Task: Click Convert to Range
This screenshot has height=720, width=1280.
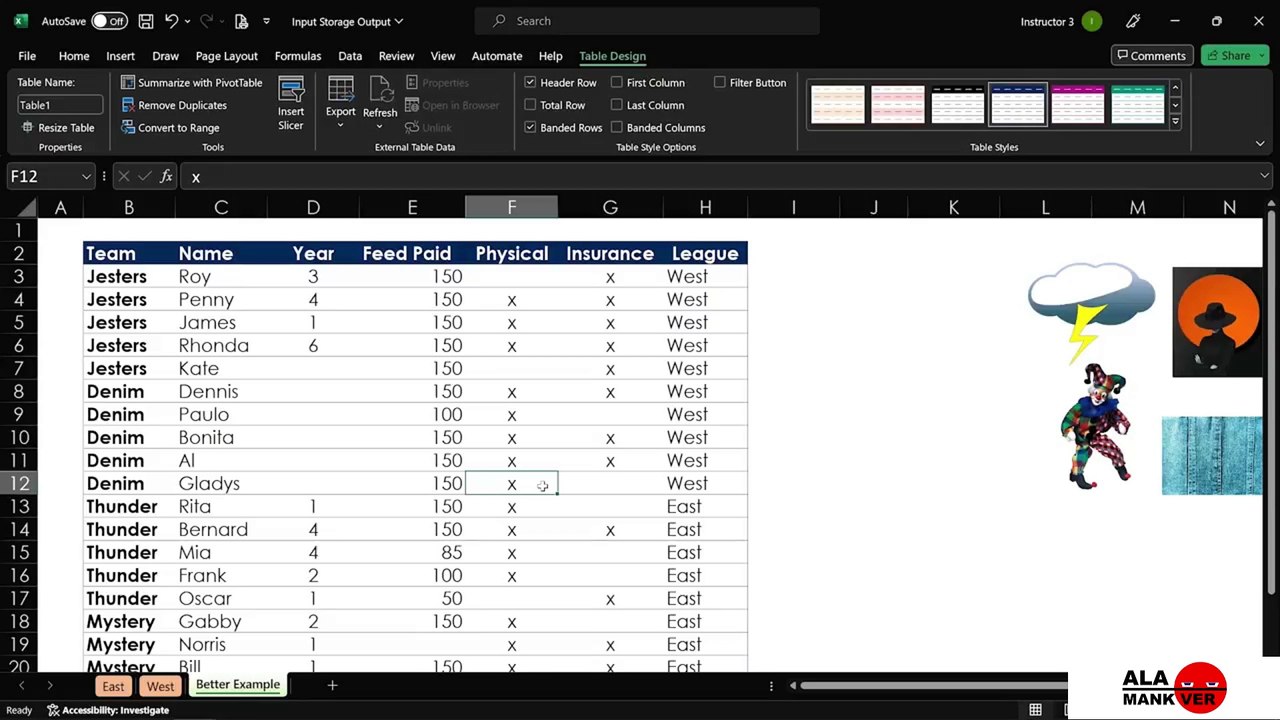Action: (x=170, y=128)
